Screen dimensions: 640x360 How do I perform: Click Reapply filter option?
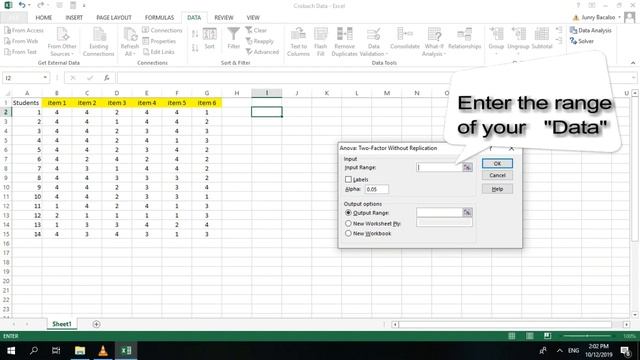(x=260, y=41)
